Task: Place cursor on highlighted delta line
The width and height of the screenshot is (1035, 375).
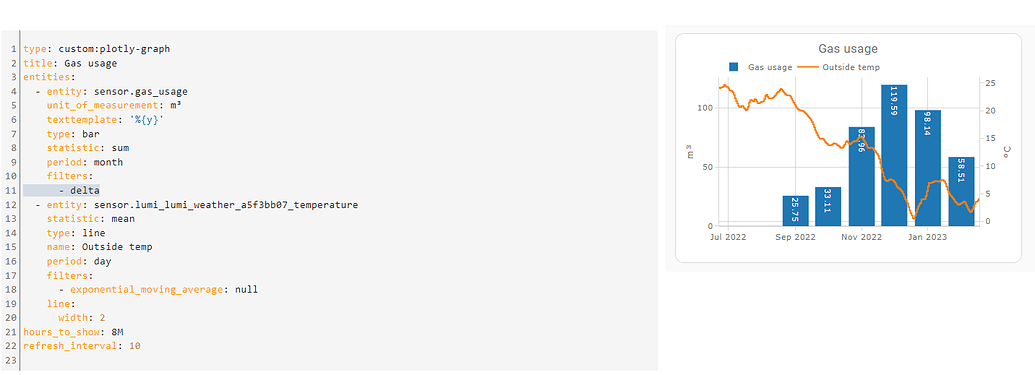Action: pyautogui.click(x=61, y=191)
